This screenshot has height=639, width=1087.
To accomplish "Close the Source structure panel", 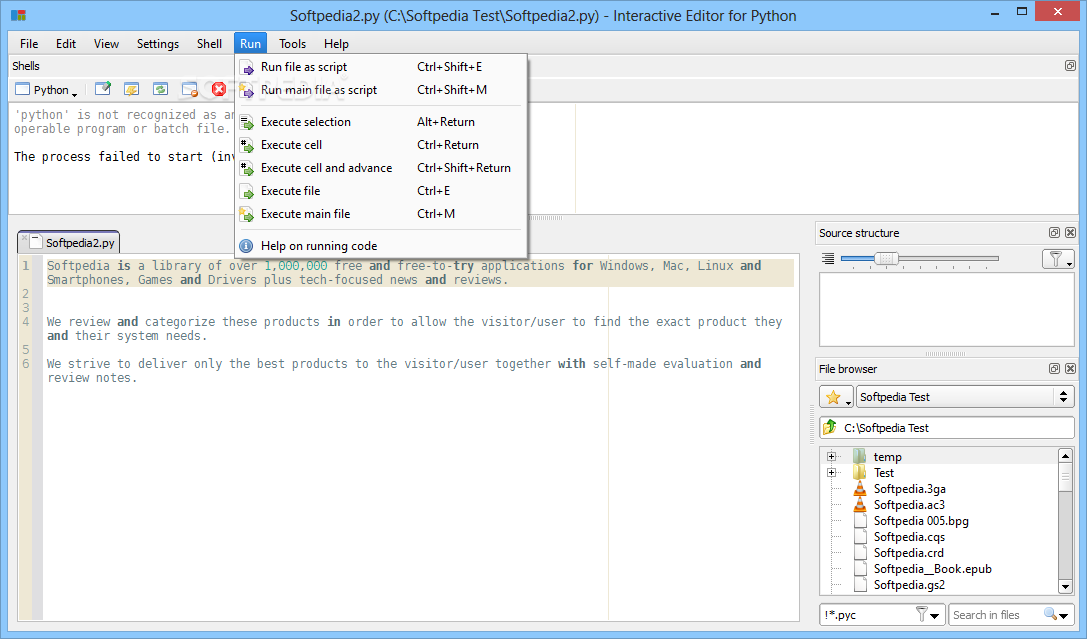I will (1070, 233).
